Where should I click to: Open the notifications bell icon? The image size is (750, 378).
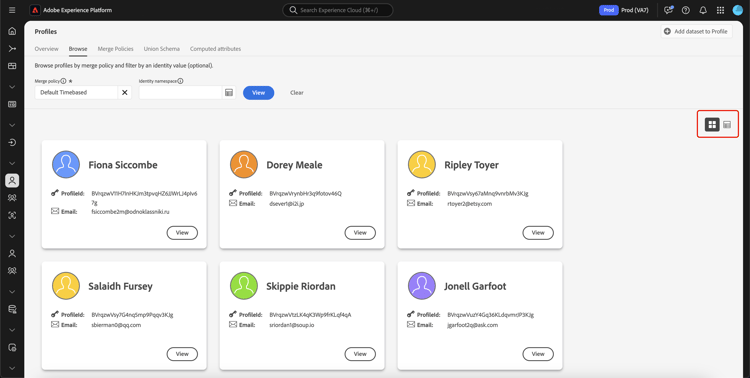click(703, 10)
